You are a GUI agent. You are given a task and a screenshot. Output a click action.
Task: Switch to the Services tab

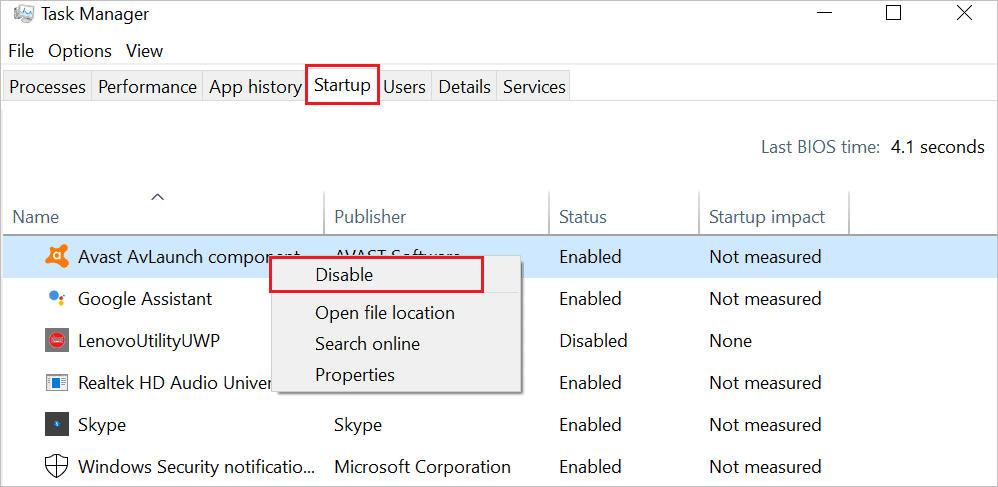pos(534,87)
